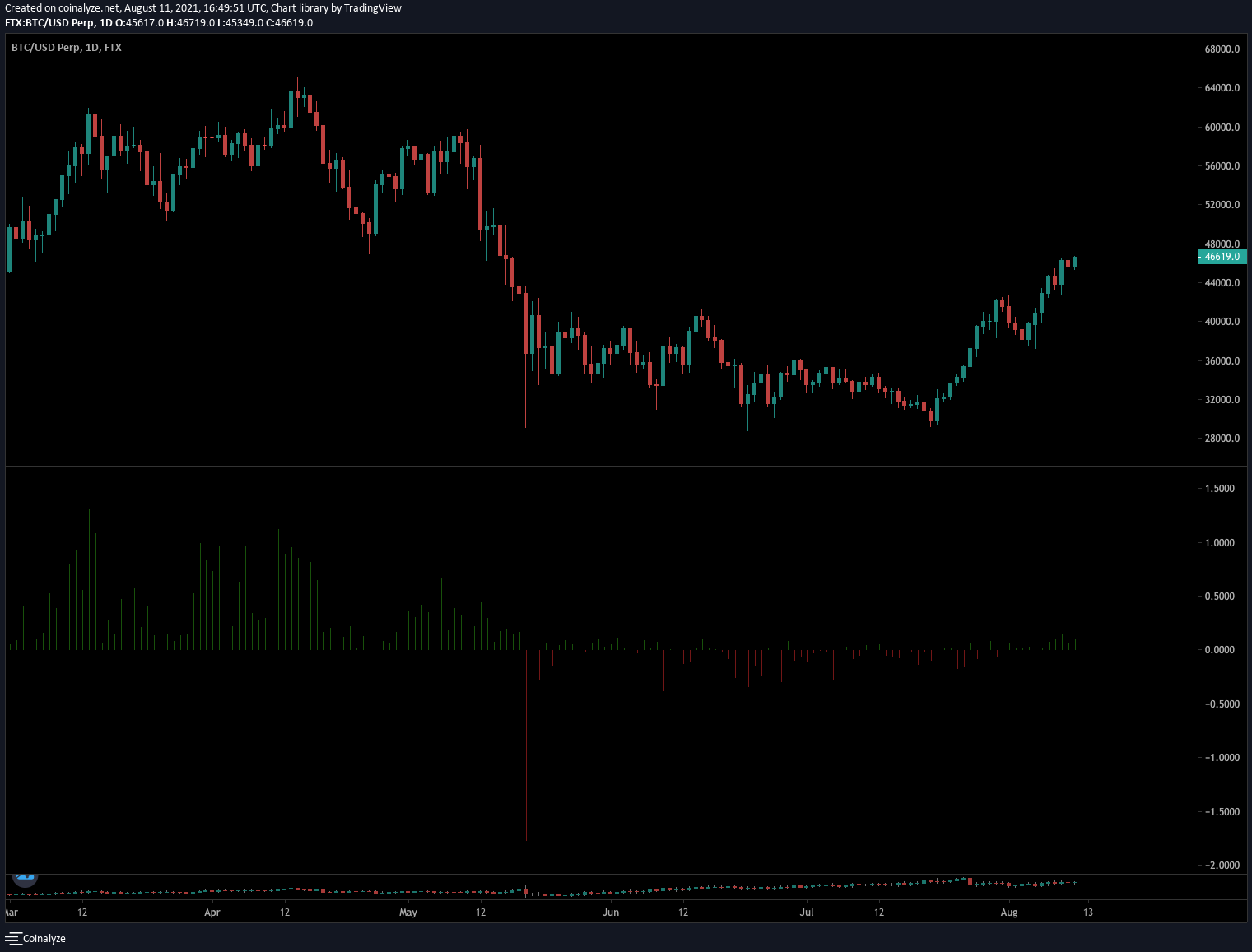
Task: Click the −0.5000 funding axis label
Action: coord(1222,704)
